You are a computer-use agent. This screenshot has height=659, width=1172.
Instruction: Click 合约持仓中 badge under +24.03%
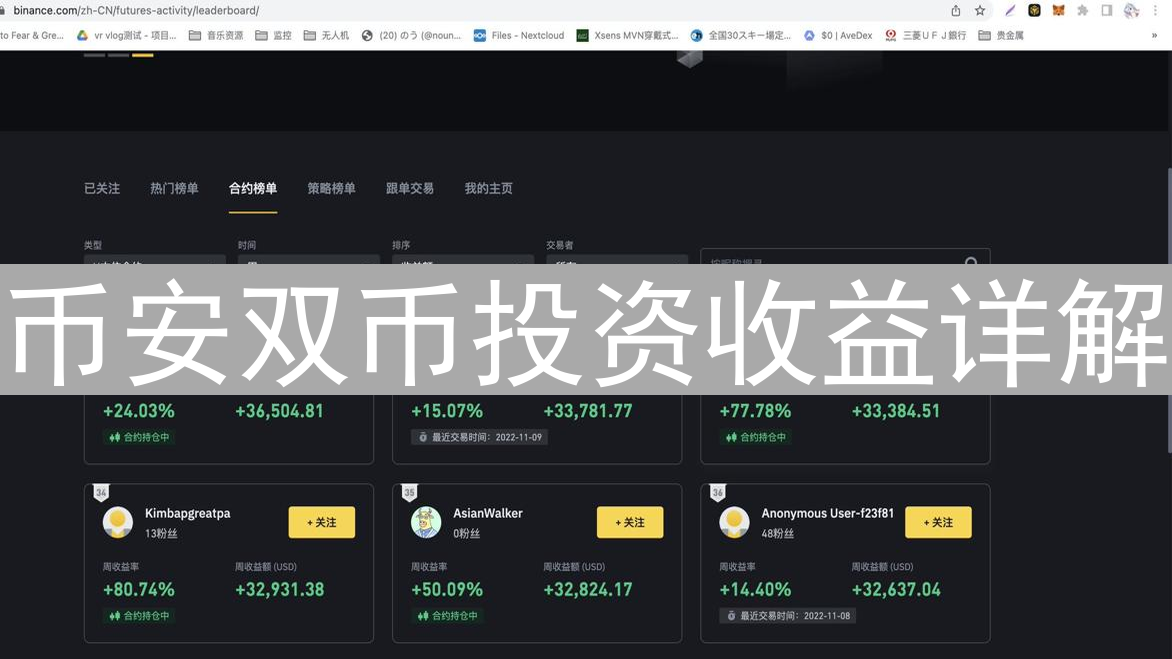(x=139, y=437)
